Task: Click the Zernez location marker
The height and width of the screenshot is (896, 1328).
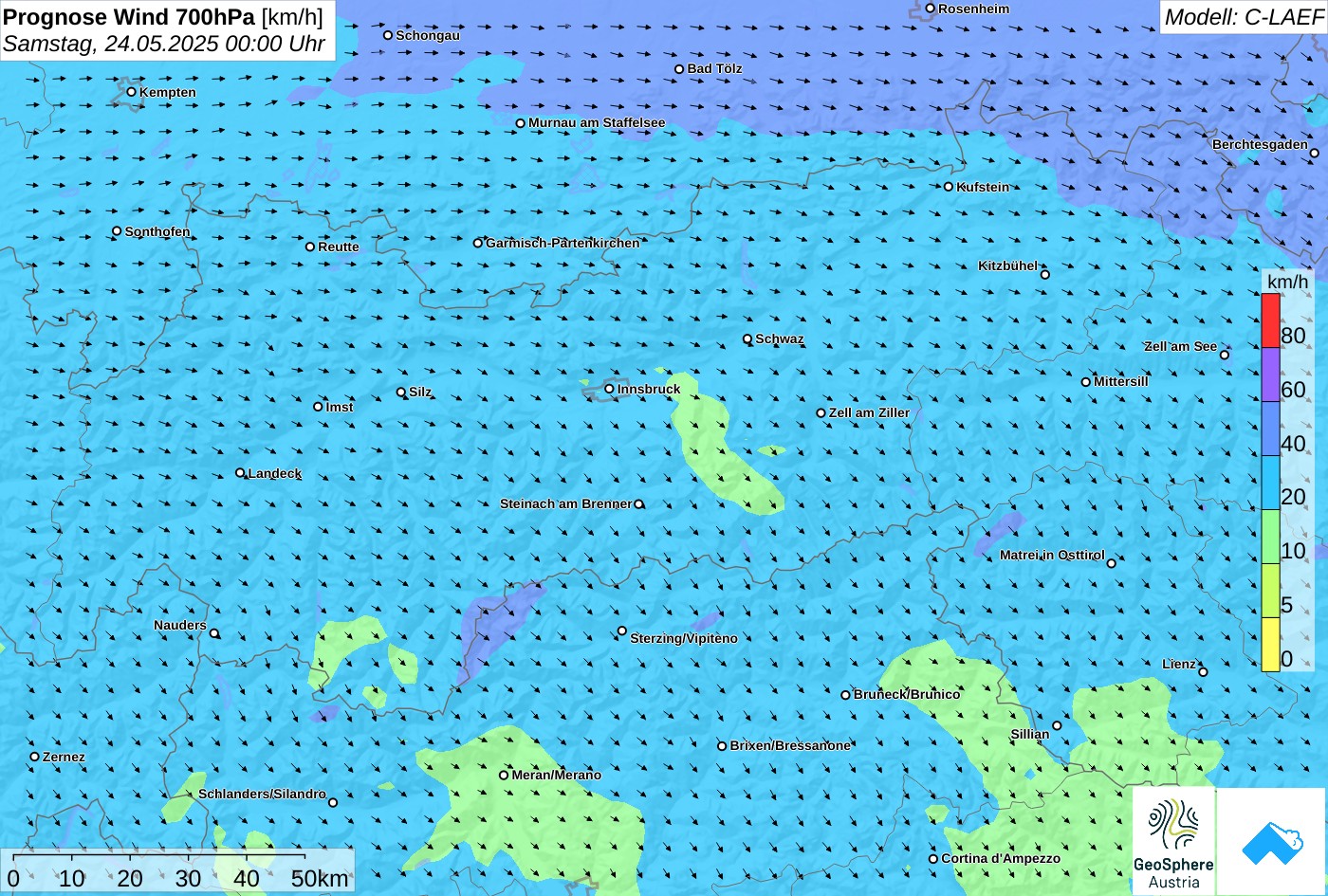Action: point(35,757)
